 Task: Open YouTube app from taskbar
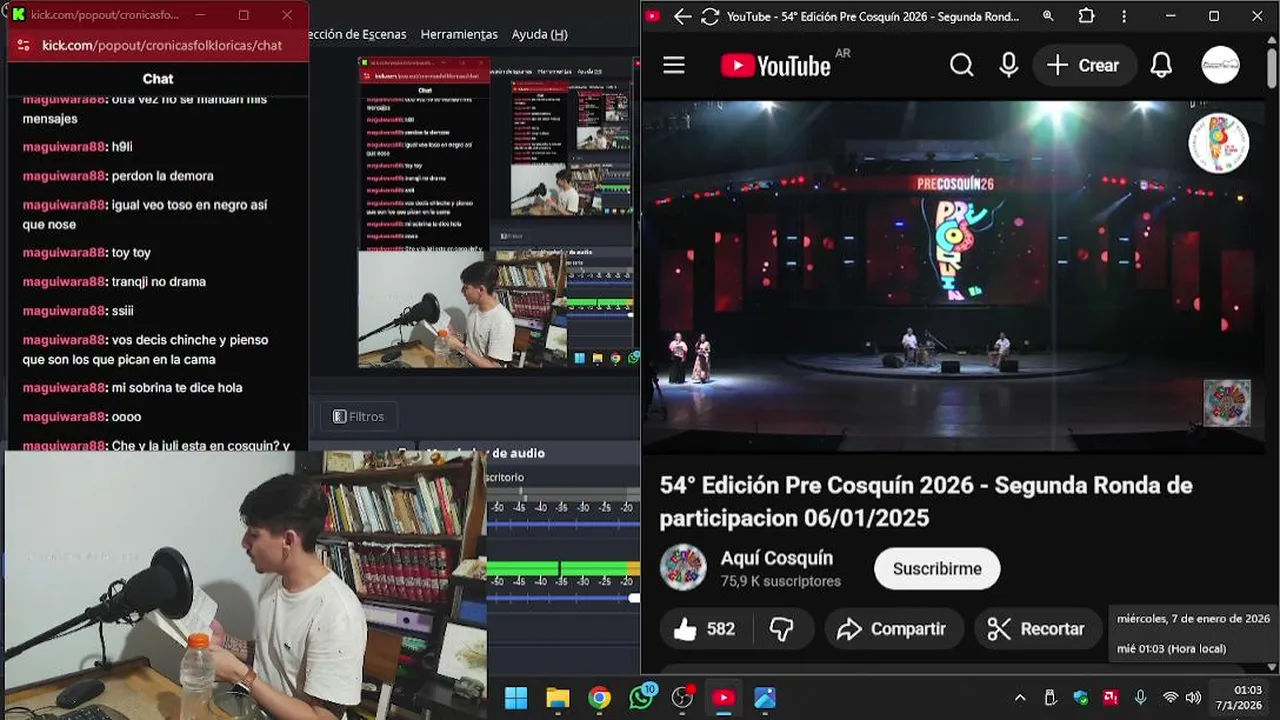click(x=724, y=698)
